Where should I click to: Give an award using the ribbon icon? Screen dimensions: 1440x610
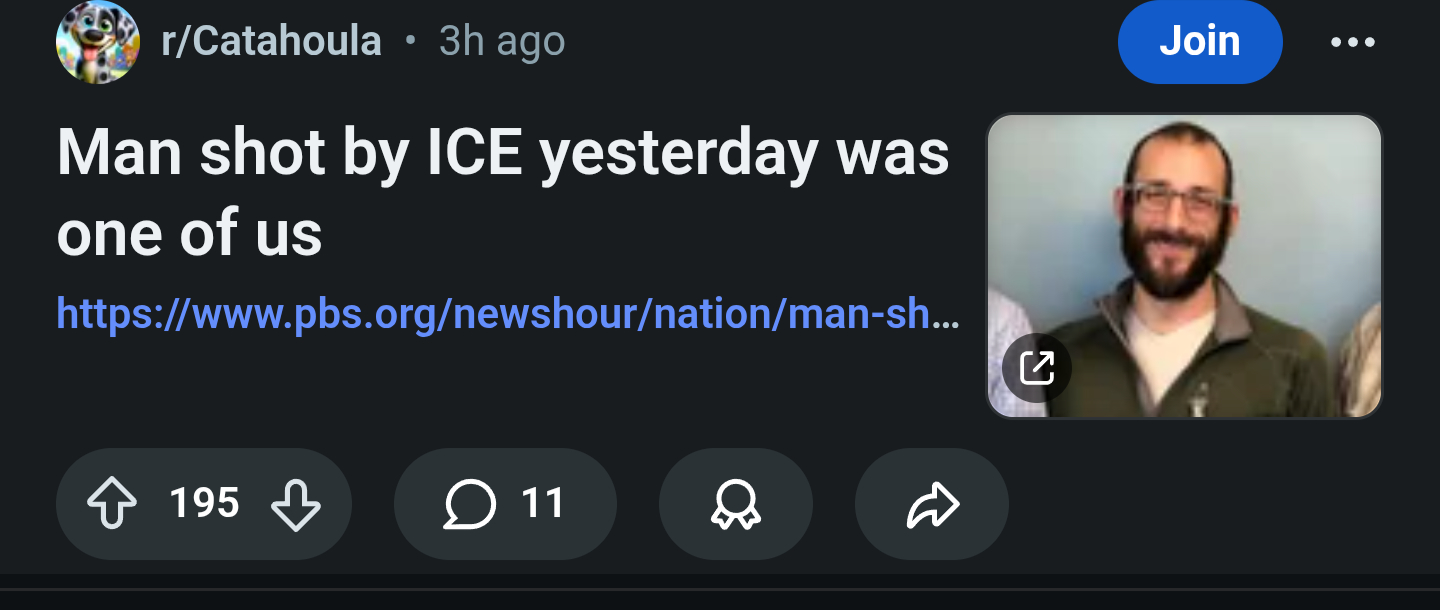[x=735, y=503]
